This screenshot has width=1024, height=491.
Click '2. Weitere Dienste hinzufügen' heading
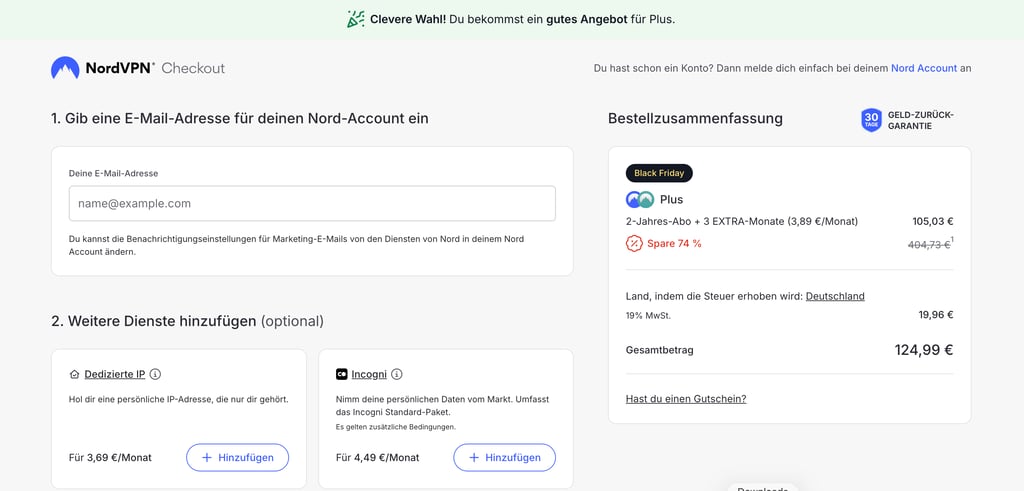(153, 321)
